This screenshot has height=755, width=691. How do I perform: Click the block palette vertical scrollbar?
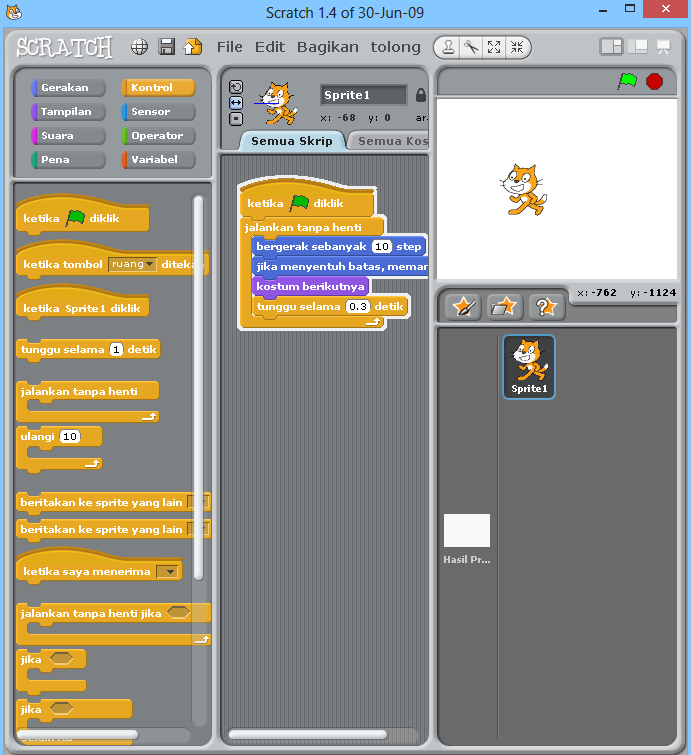point(198,387)
